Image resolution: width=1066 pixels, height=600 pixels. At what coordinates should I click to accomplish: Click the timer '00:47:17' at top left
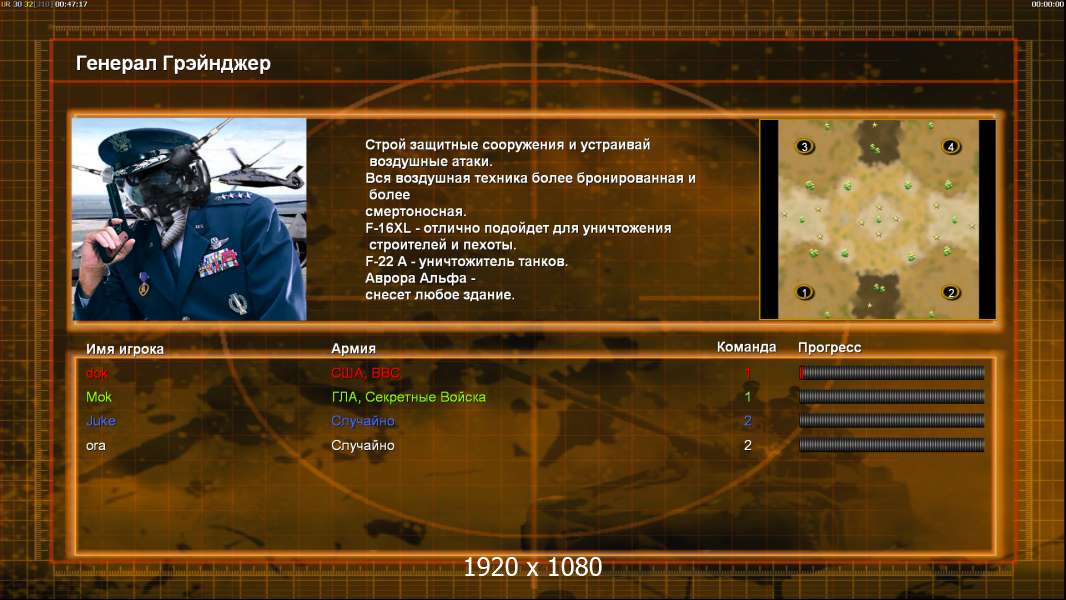tap(71, 4)
